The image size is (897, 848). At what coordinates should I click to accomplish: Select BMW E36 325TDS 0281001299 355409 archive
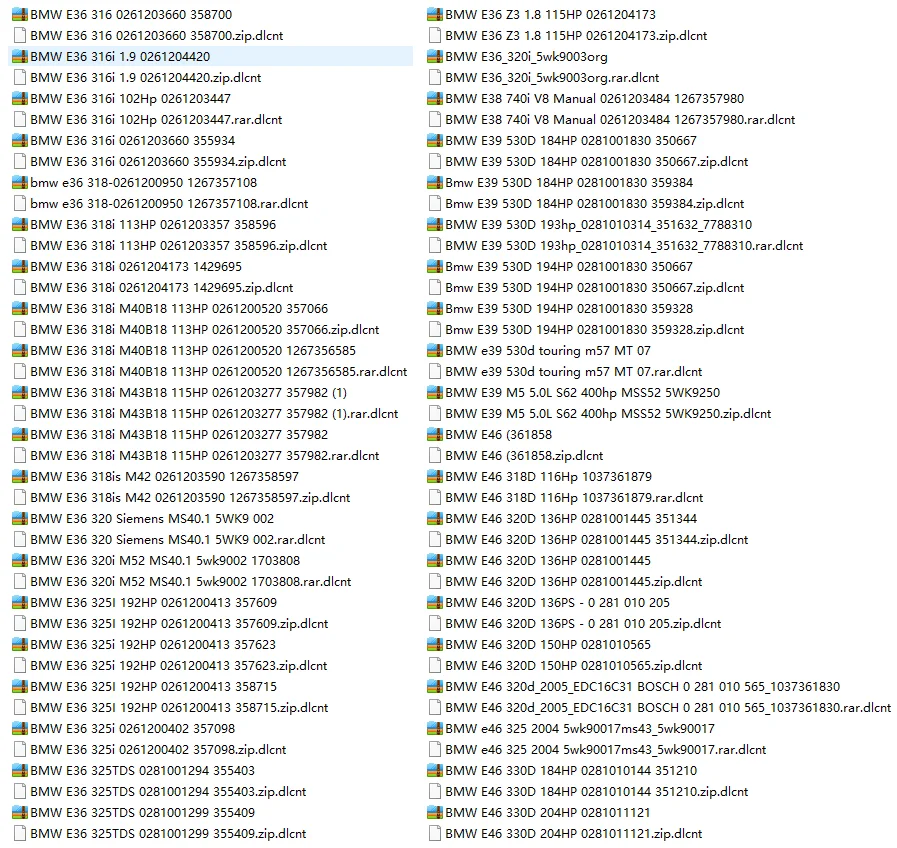[134, 813]
